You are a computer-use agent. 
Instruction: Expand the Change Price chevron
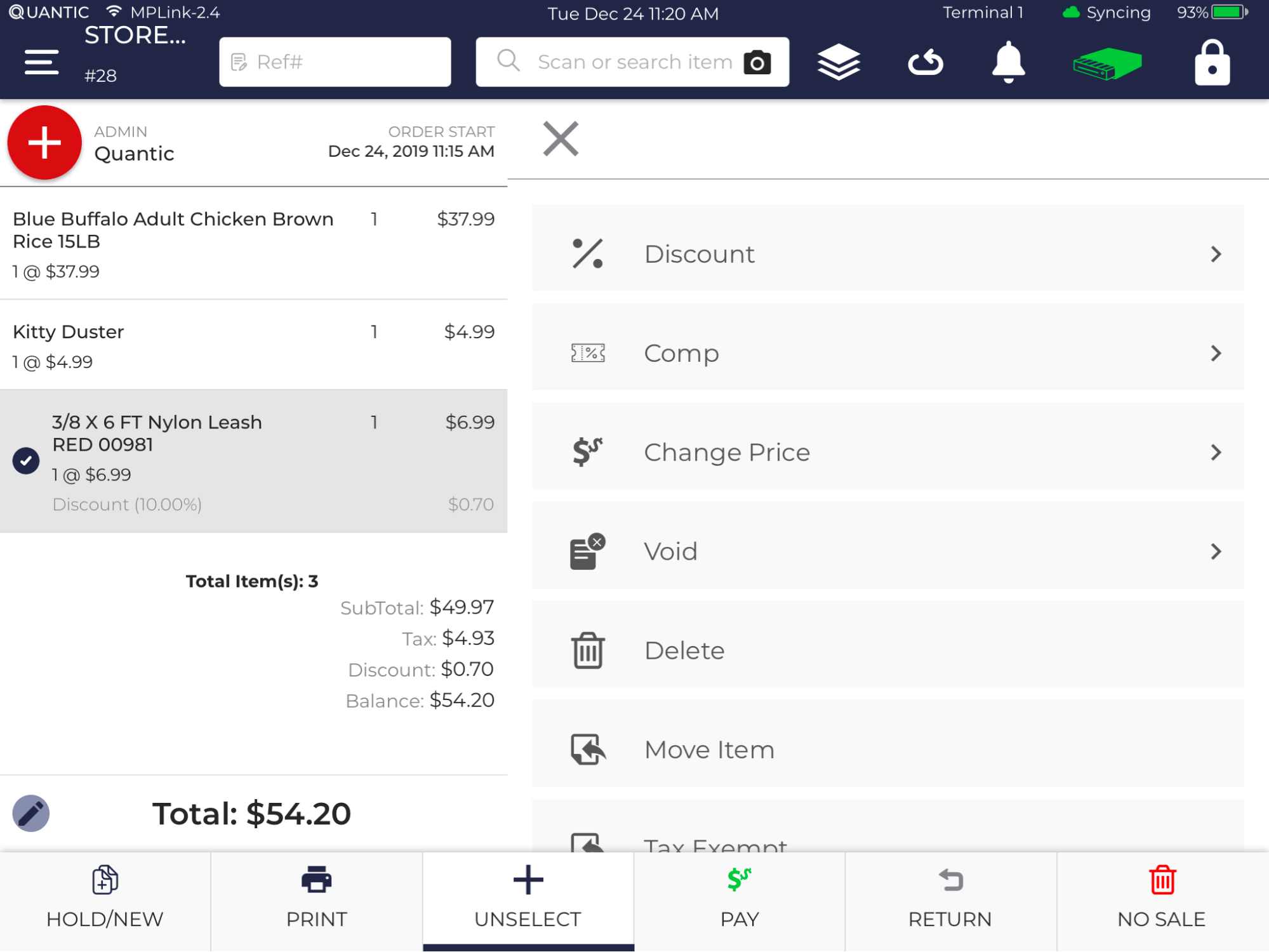coord(1216,452)
